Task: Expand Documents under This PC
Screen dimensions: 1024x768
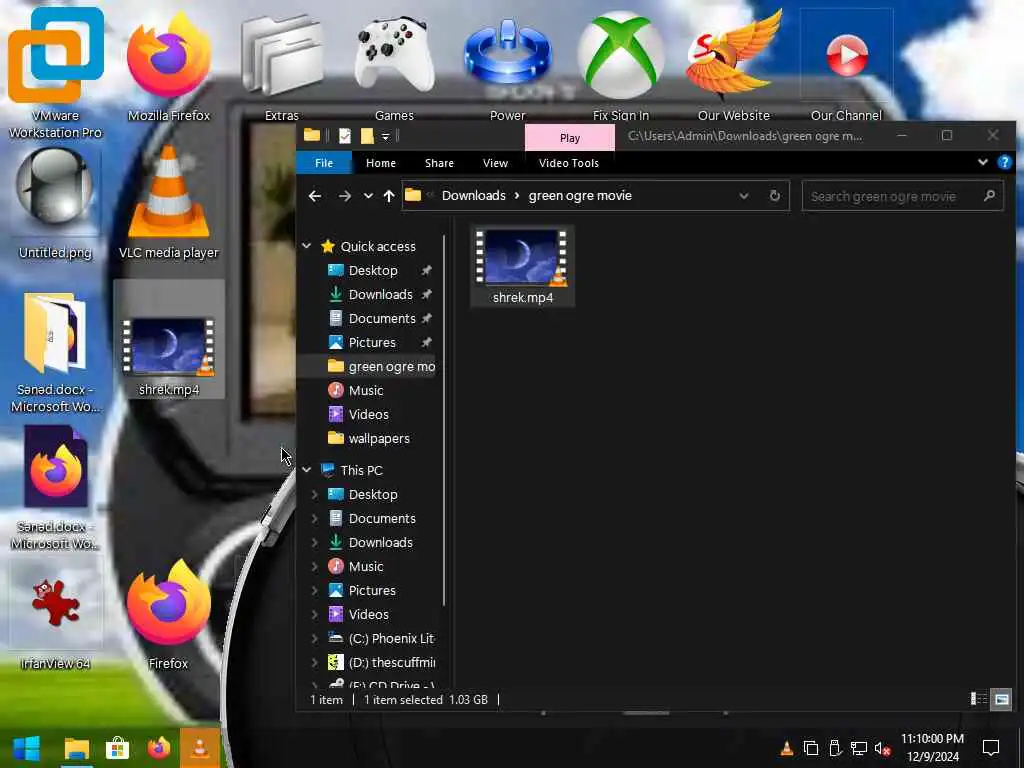Action: (315, 519)
